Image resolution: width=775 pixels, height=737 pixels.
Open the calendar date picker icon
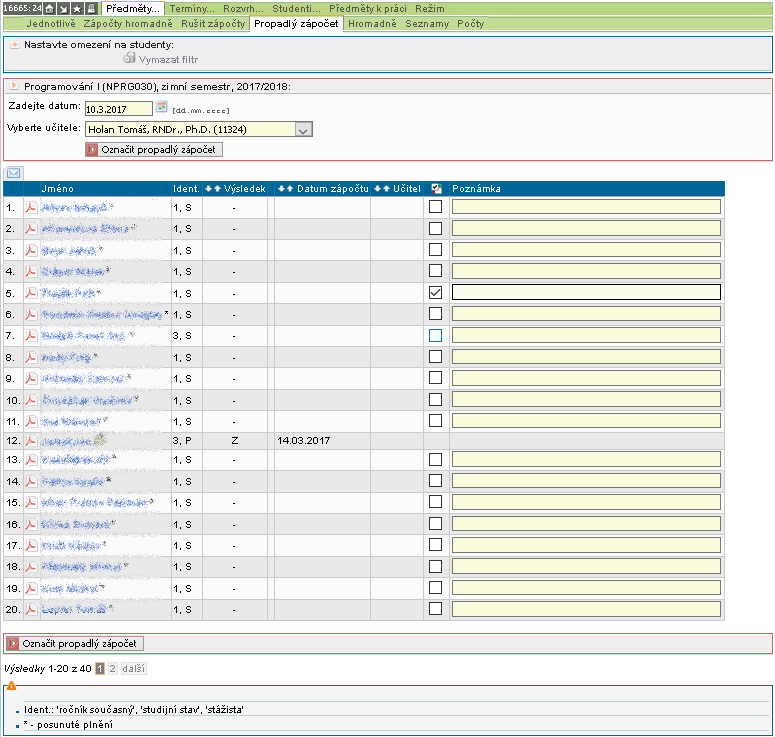click(161, 107)
